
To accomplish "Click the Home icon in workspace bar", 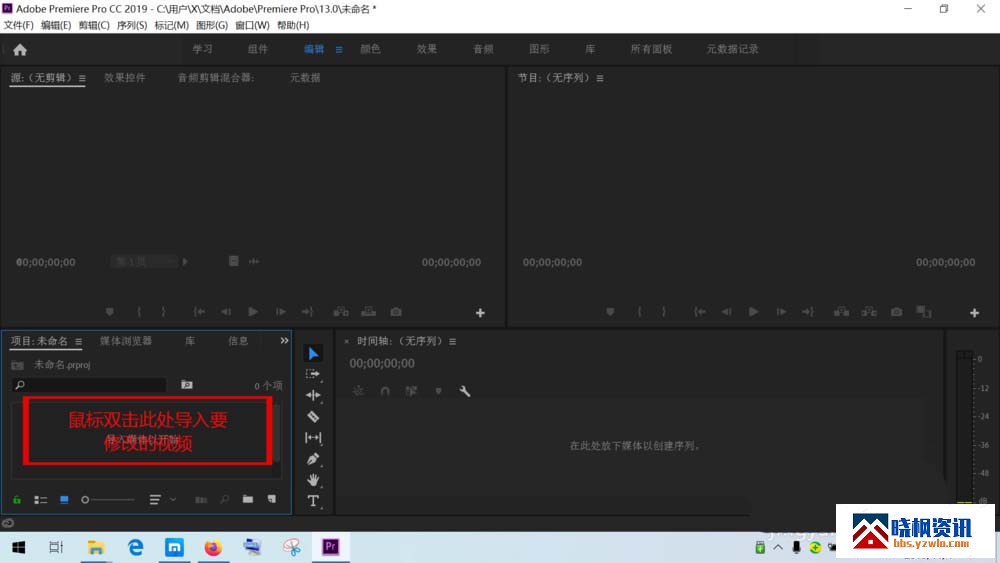I will (20, 50).
